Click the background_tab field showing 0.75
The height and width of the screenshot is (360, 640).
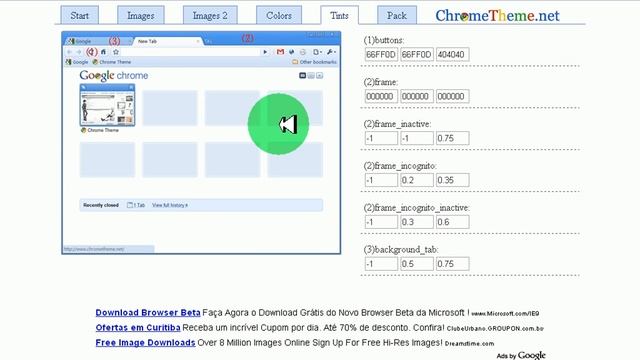[x=452, y=264]
